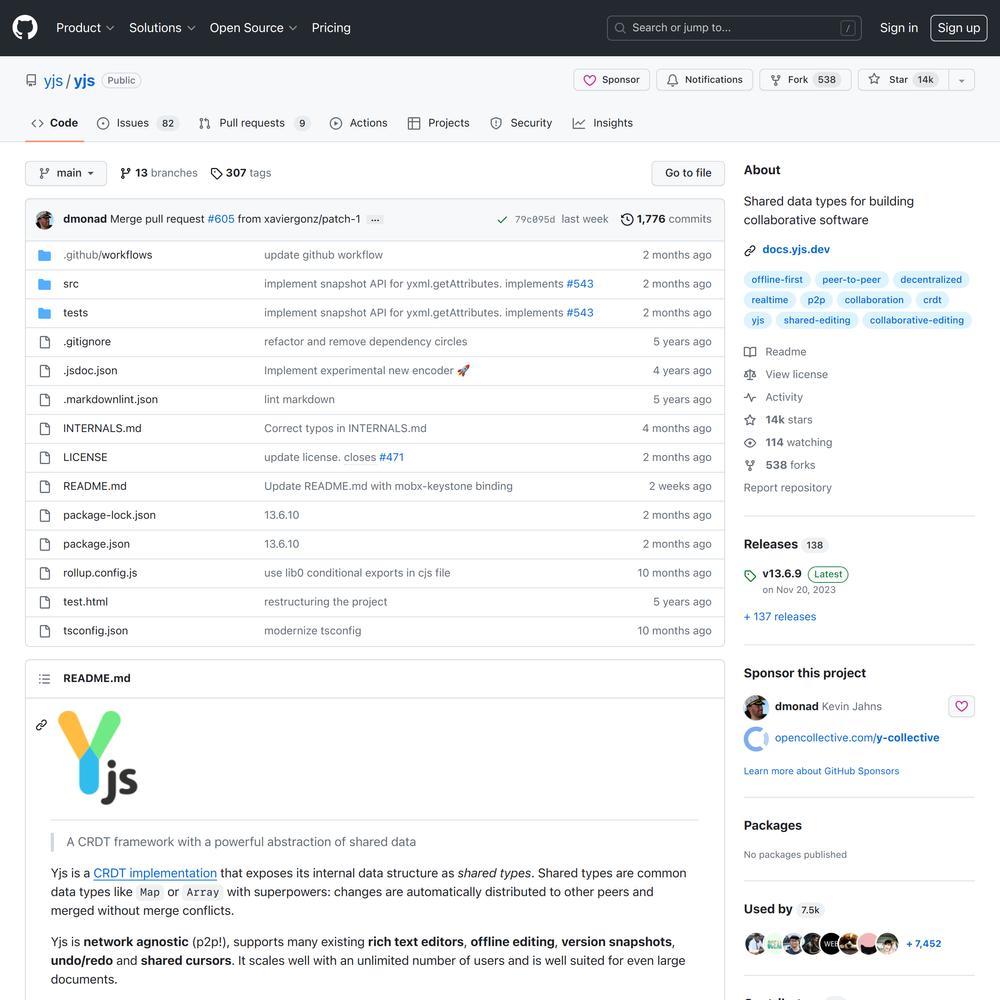Open the Activity pulse icon

(x=750, y=397)
